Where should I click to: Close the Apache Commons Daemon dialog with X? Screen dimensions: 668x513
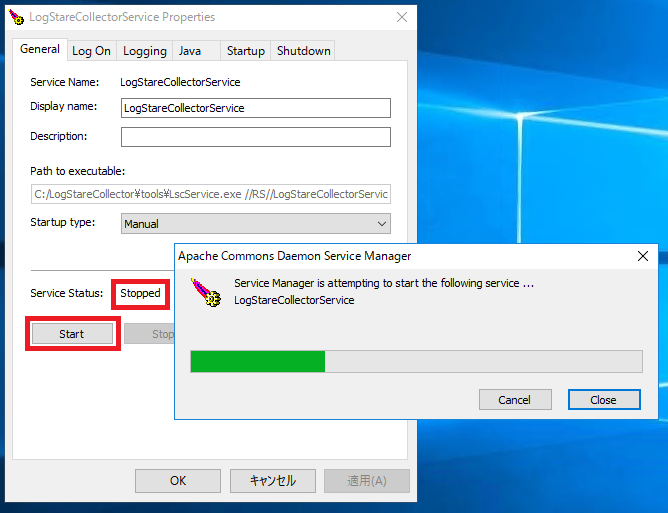(x=643, y=256)
